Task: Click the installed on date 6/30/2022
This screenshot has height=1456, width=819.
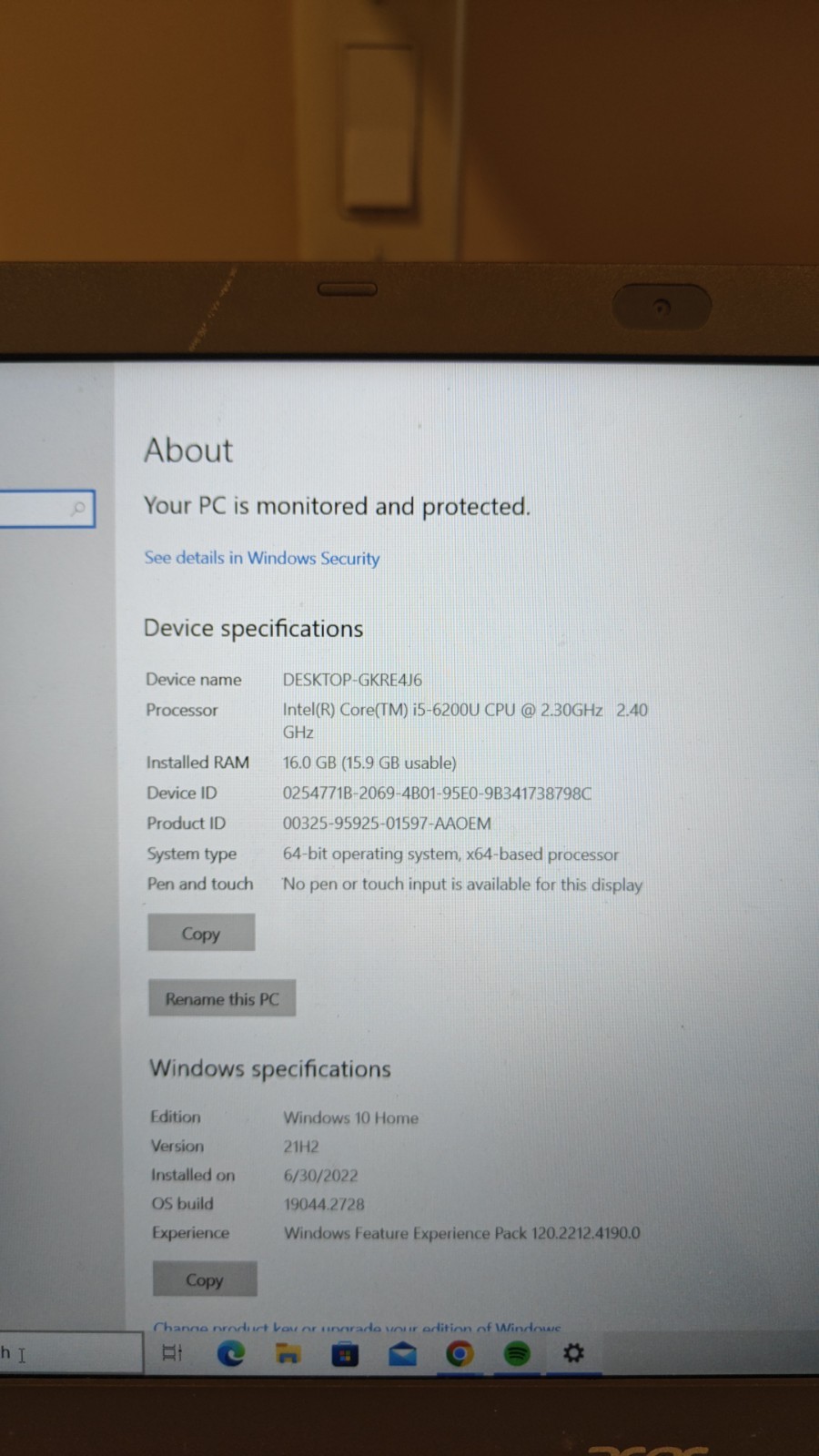Action: pos(320,1176)
